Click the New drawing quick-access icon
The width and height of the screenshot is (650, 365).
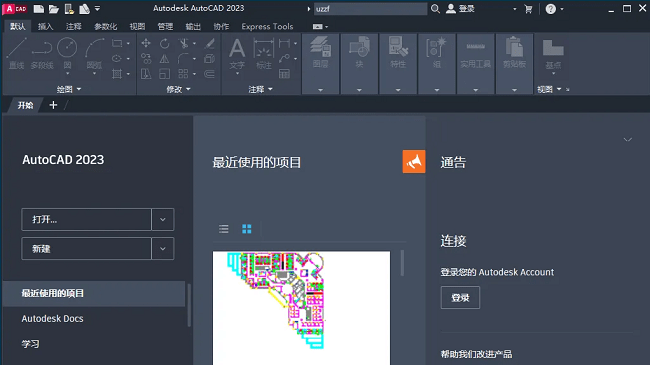point(39,9)
